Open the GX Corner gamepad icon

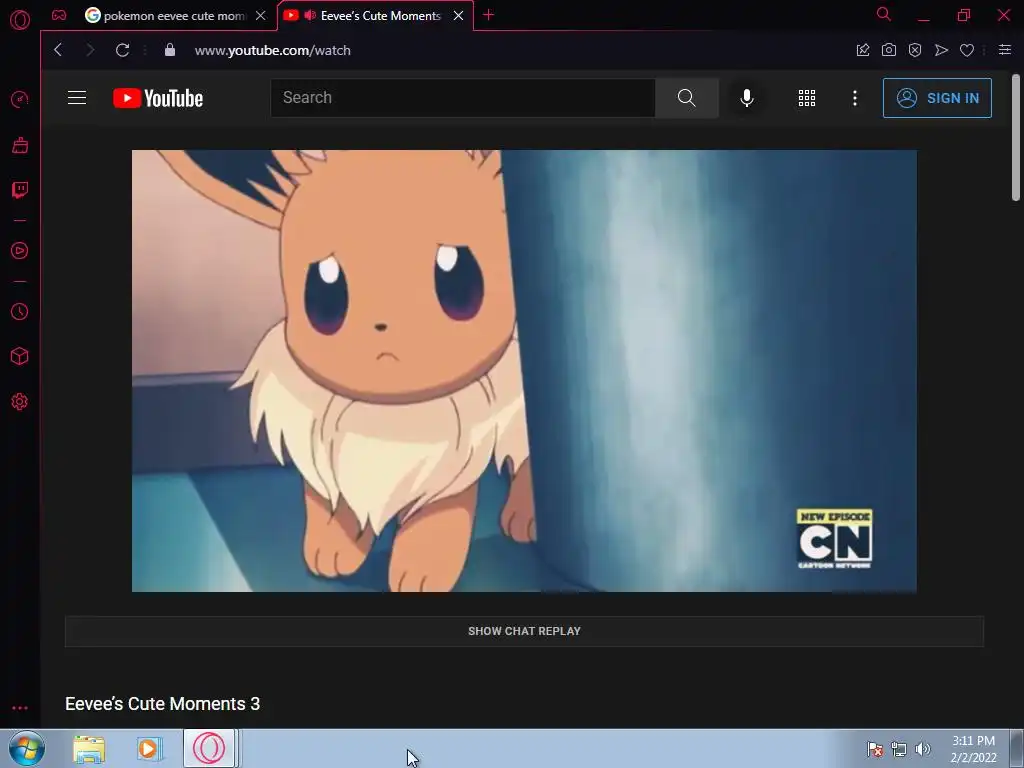(x=59, y=15)
